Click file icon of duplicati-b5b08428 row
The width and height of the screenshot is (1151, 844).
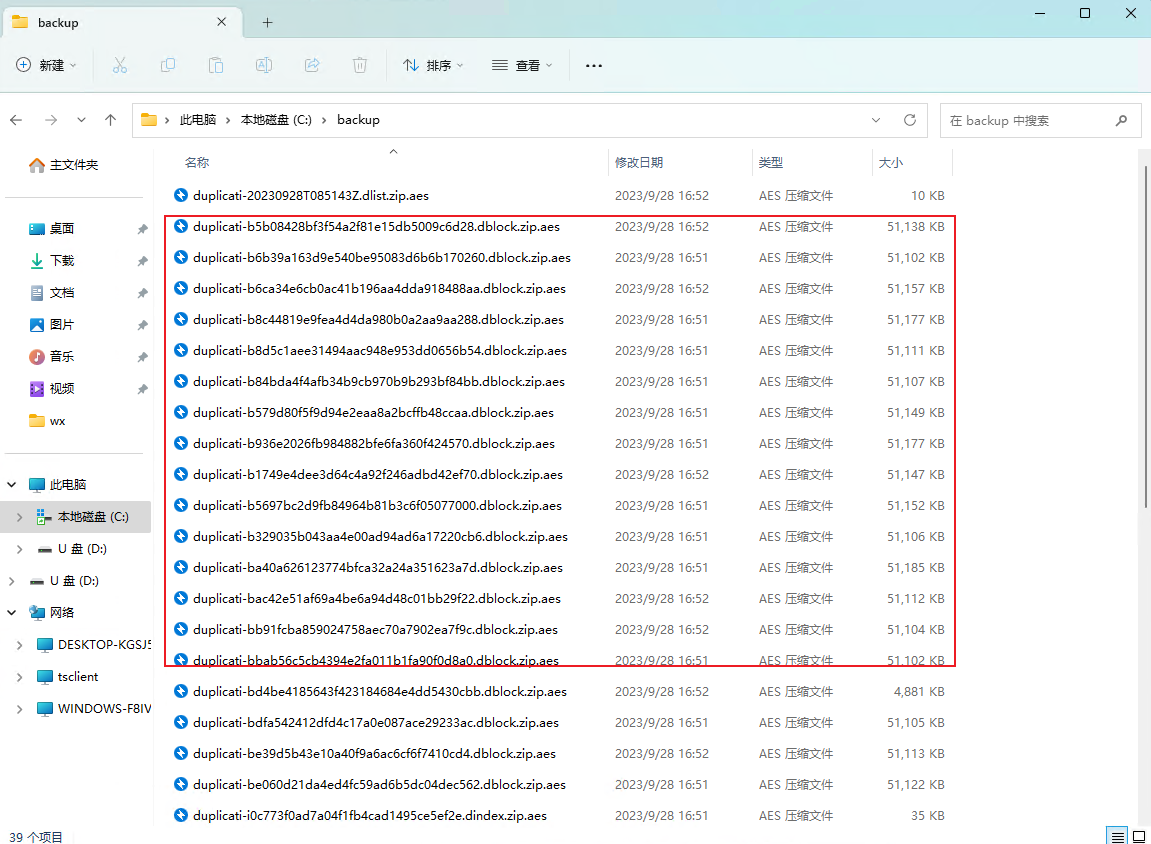(181, 226)
